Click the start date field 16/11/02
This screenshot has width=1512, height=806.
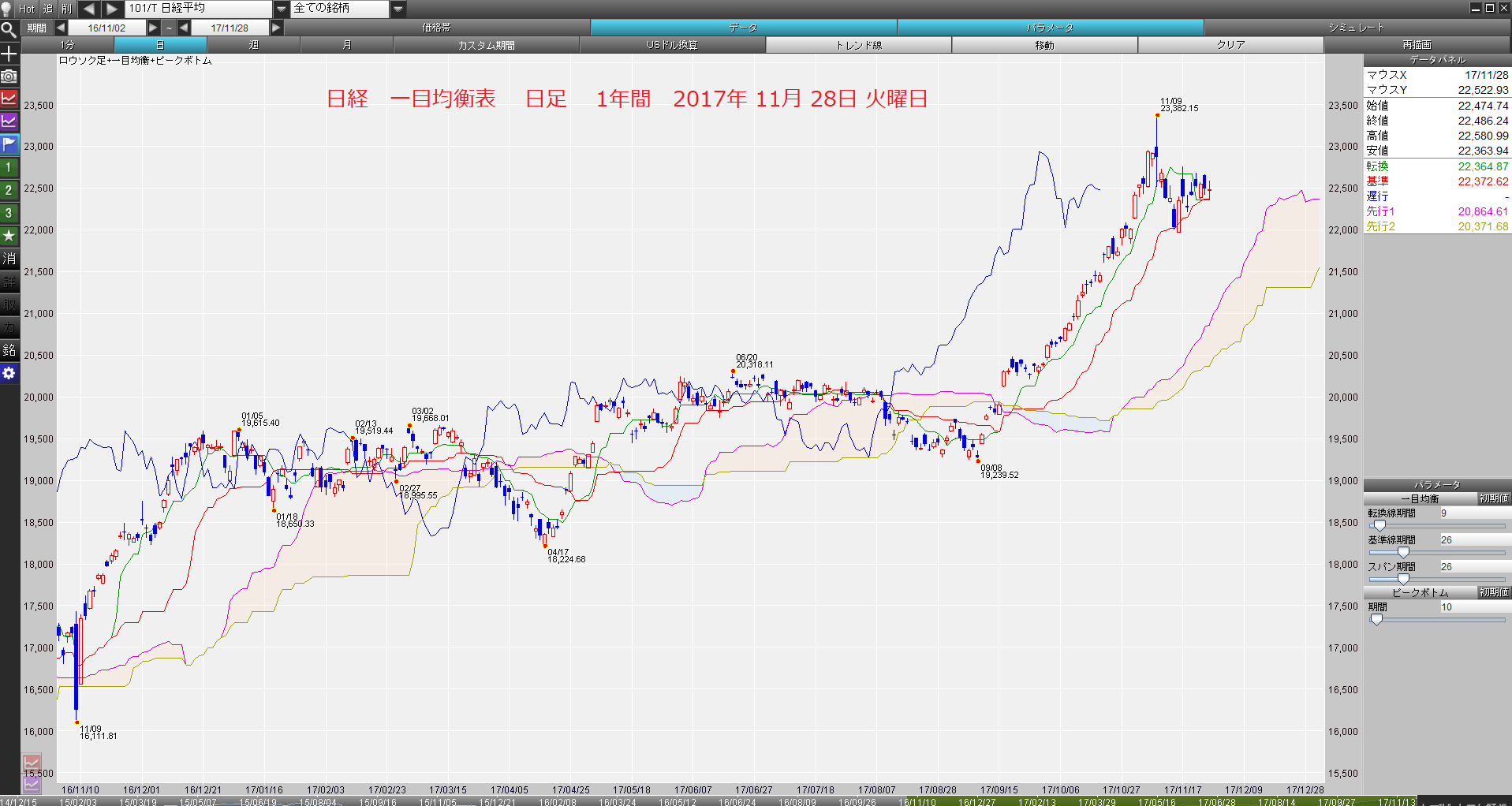(x=106, y=28)
